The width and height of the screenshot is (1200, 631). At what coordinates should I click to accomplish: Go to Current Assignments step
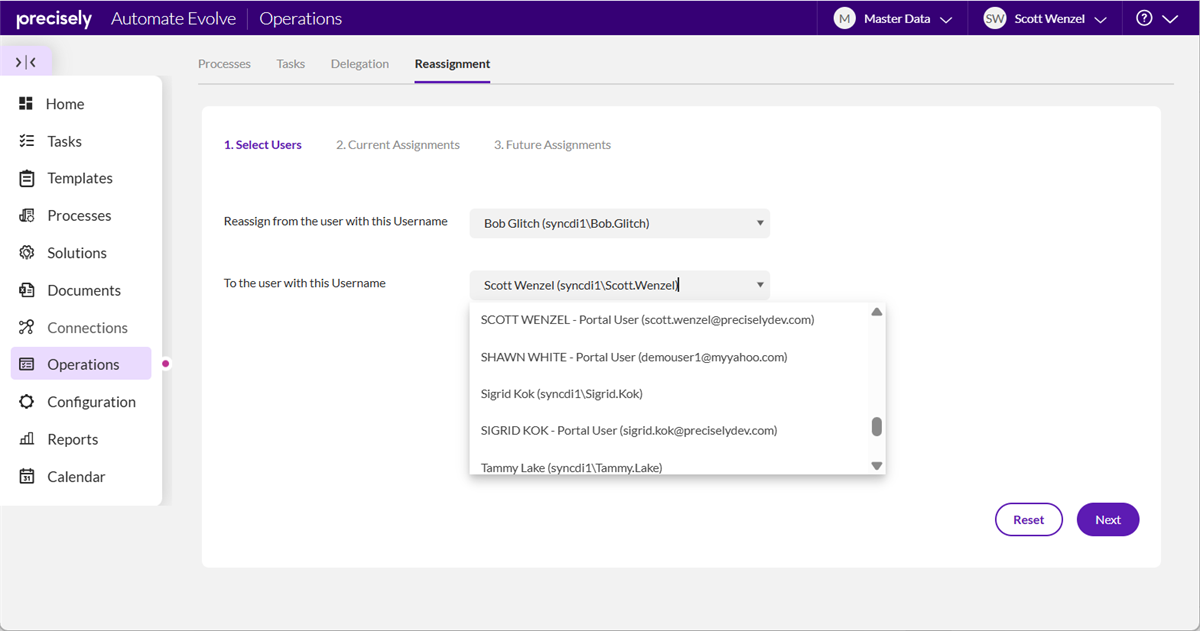click(398, 145)
